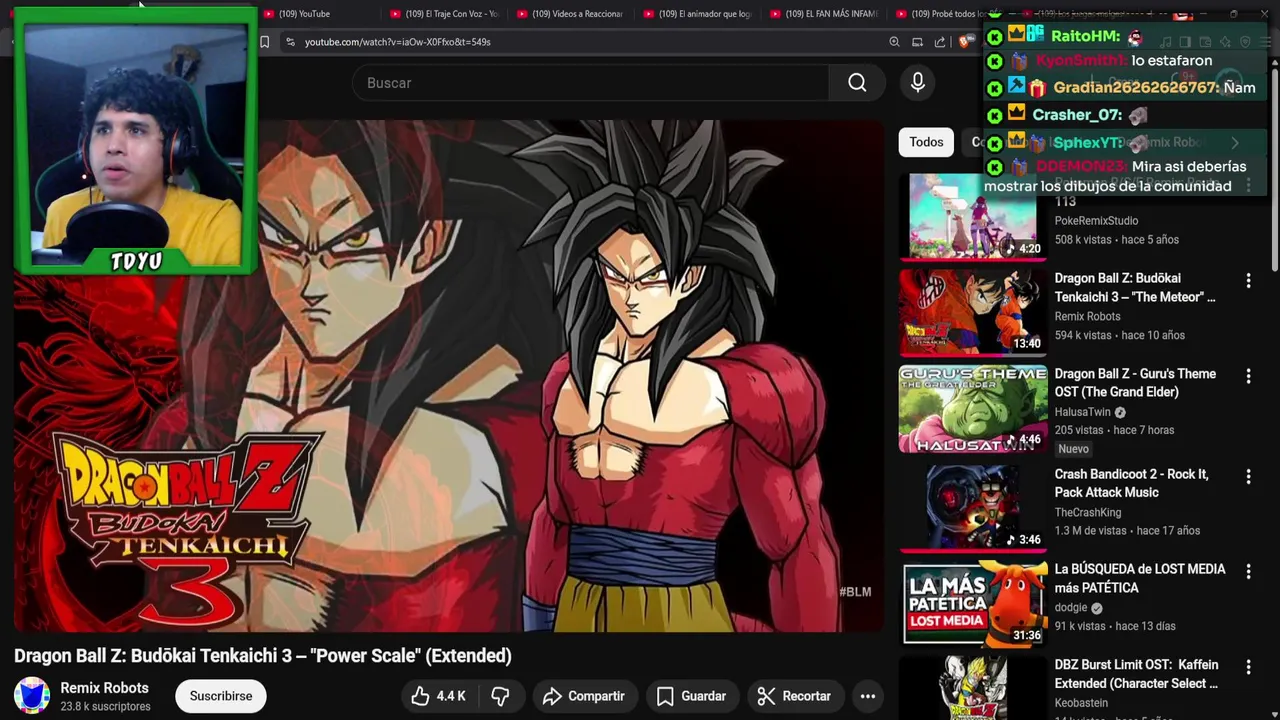Open Crash Bandicoot thumbnail 3:46

(973, 507)
